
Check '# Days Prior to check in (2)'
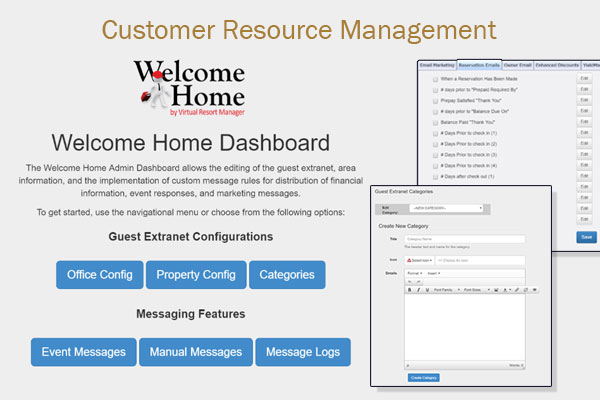click(435, 144)
